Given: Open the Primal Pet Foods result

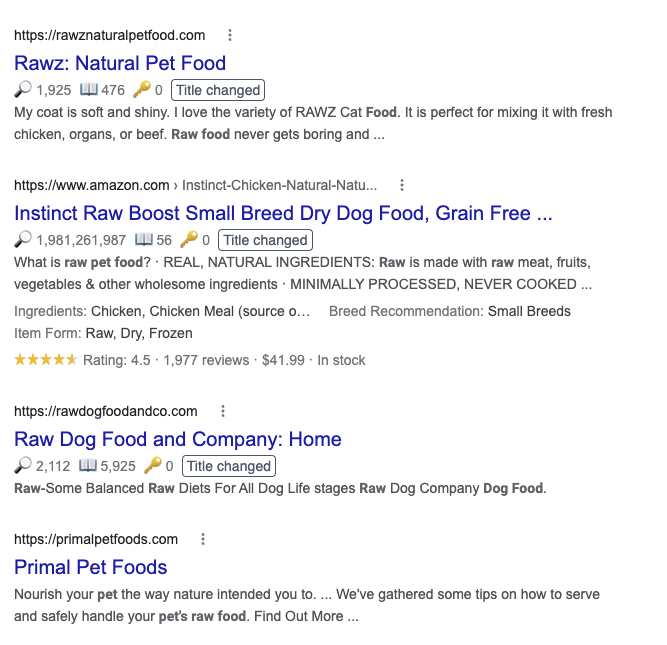Looking at the screenshot, I should pyautogui.click(x=91, y=567).
